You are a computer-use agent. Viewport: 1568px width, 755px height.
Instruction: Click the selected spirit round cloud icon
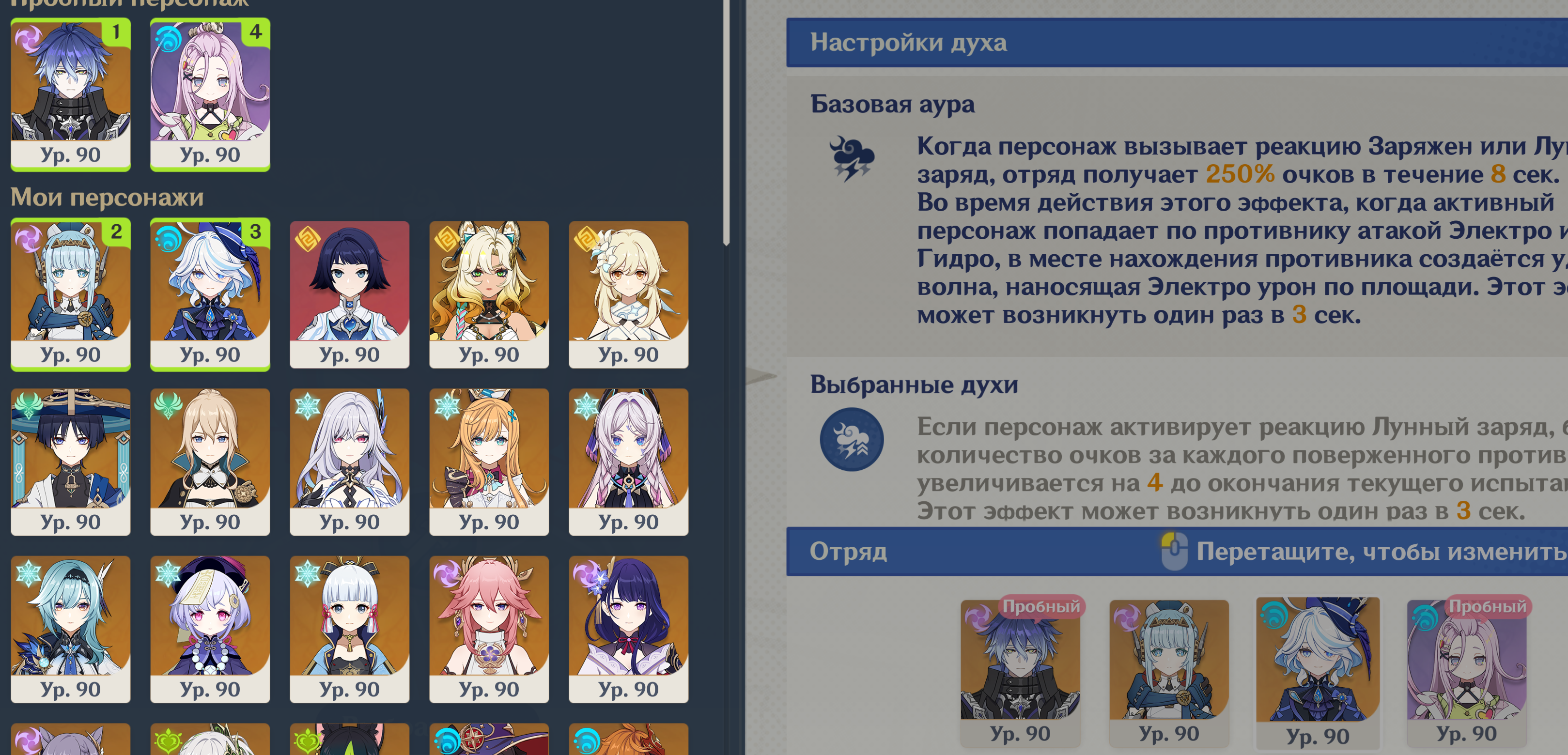coord(852,439)
